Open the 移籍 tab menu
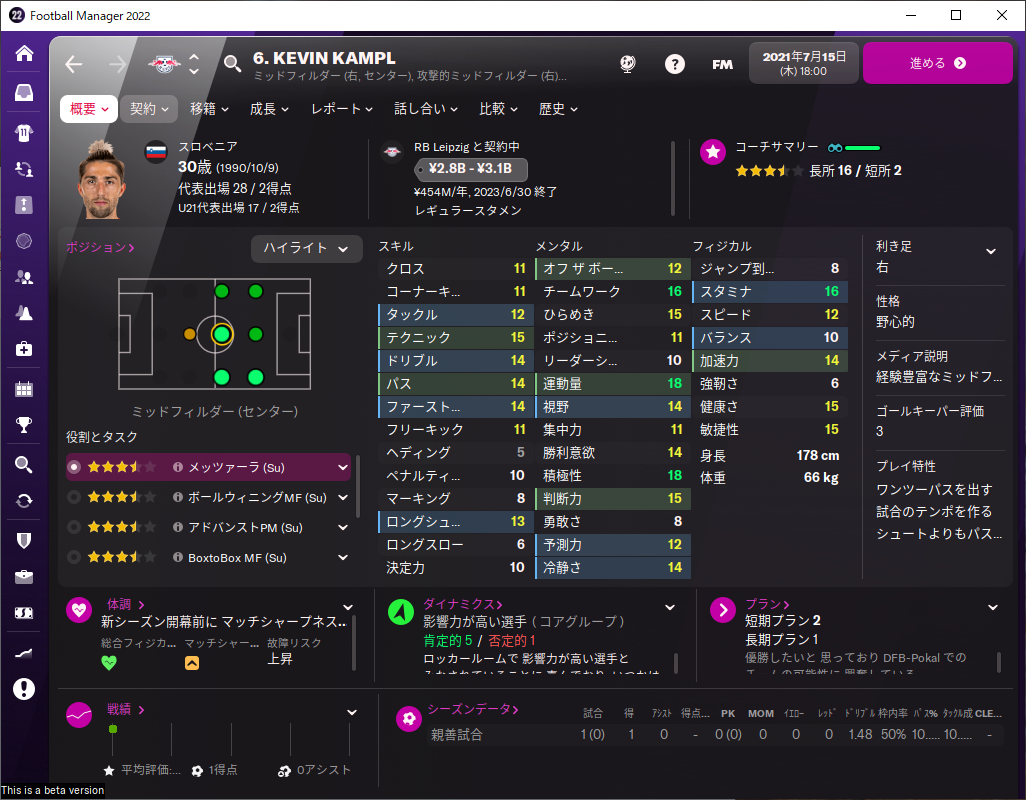The image size is (1026, 800). tap(209, 109)
